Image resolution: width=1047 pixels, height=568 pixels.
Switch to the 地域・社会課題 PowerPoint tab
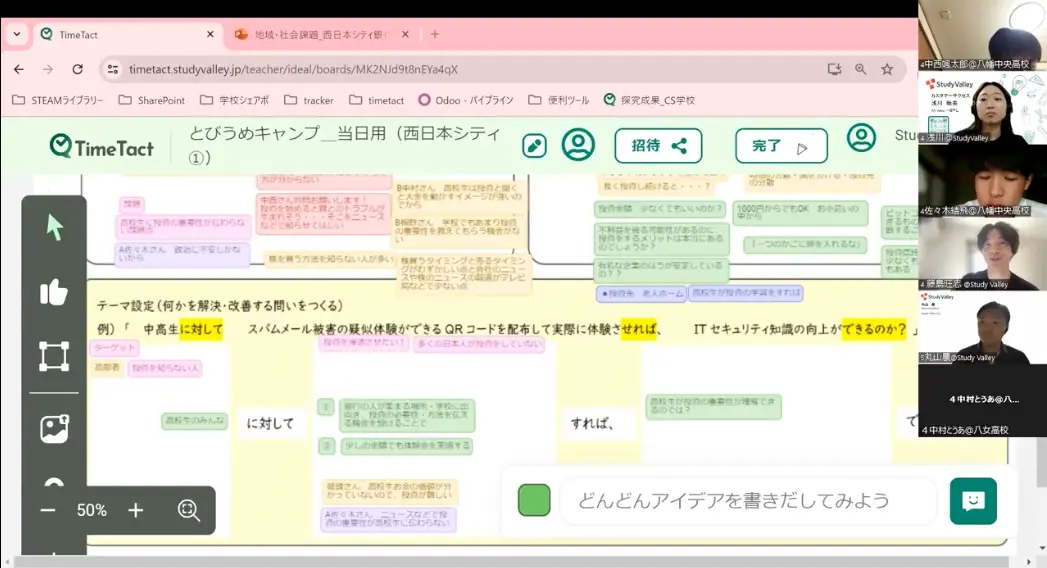click(320, 34)
